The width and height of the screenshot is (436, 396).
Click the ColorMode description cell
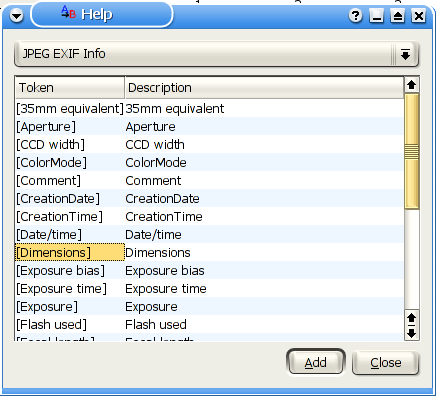tap(264, 163)
